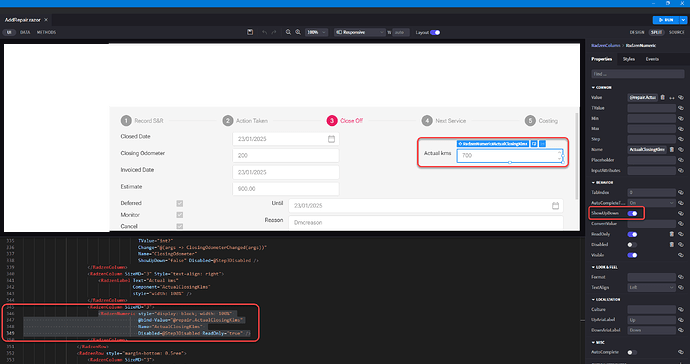This screenshot has height=364, width=690.
Task: Click the link icon beside Max property
Action: click(x=681, y=129)
